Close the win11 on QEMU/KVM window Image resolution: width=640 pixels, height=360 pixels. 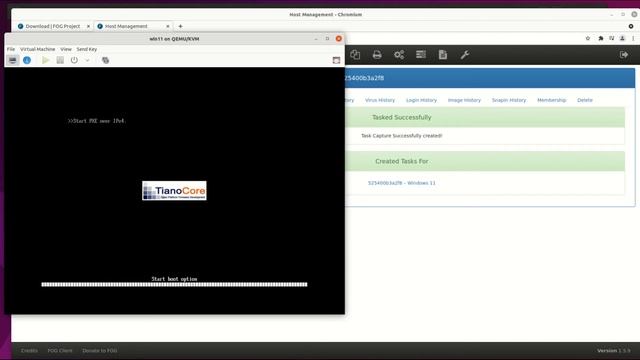pos(339,39)
